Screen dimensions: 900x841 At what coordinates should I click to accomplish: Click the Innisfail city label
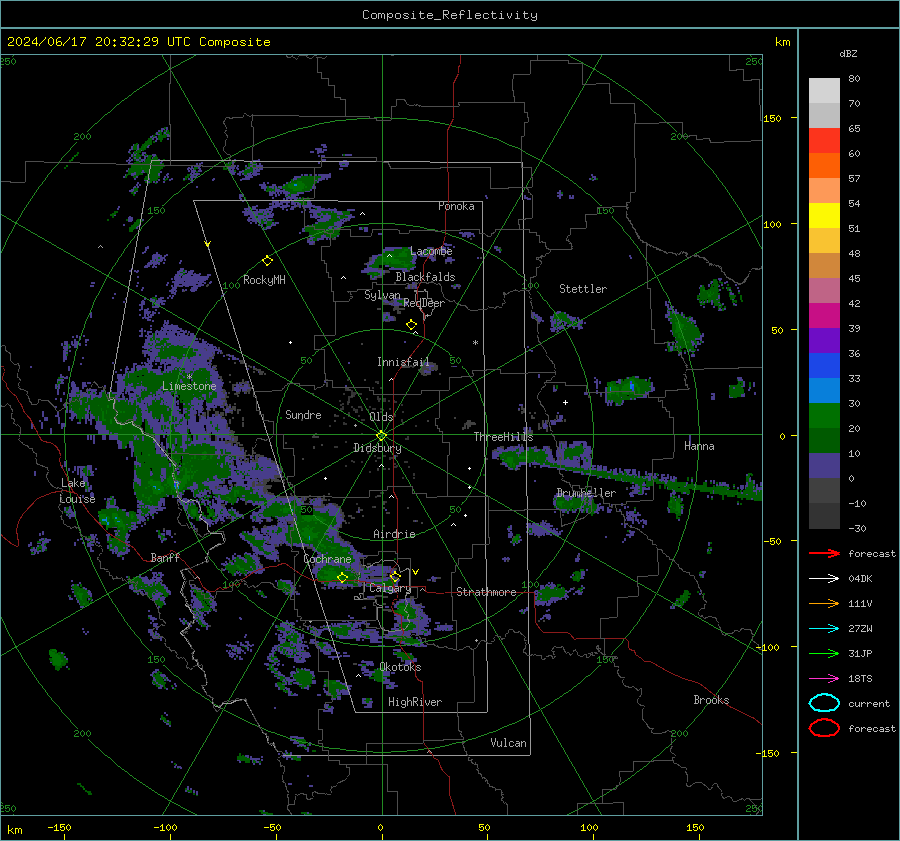403,362
